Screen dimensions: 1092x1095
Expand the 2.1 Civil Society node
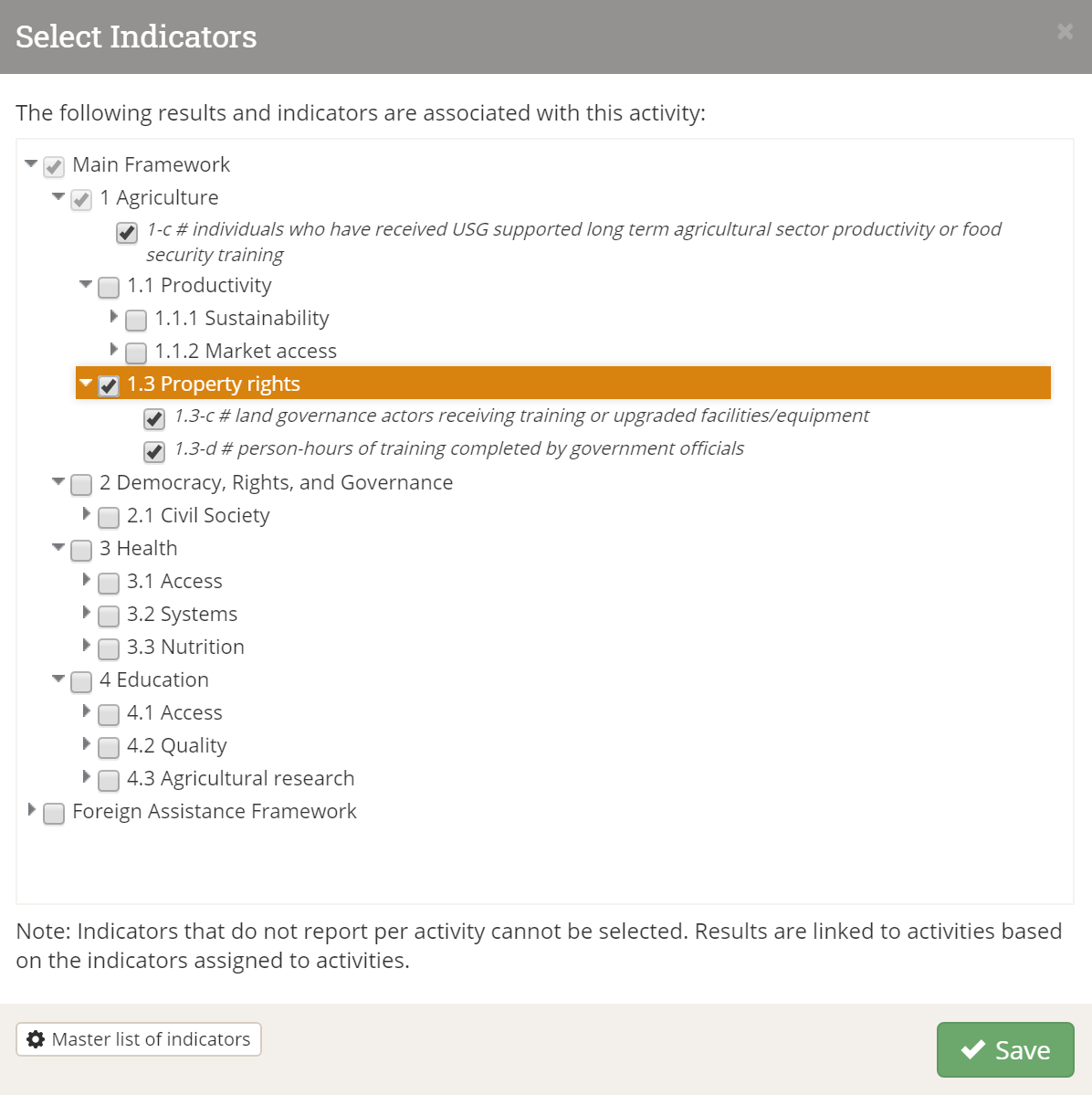(87, 514)
